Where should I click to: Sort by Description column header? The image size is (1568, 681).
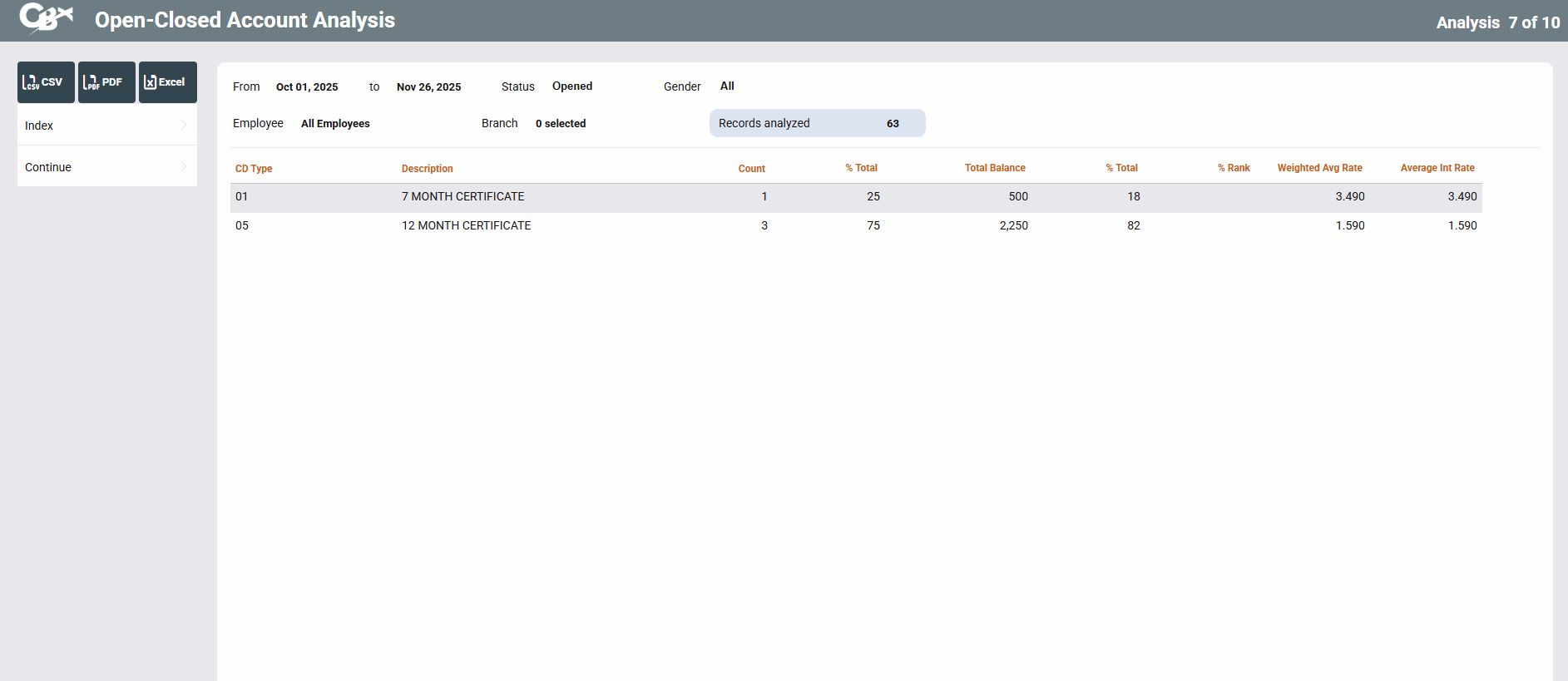[427, 169]
